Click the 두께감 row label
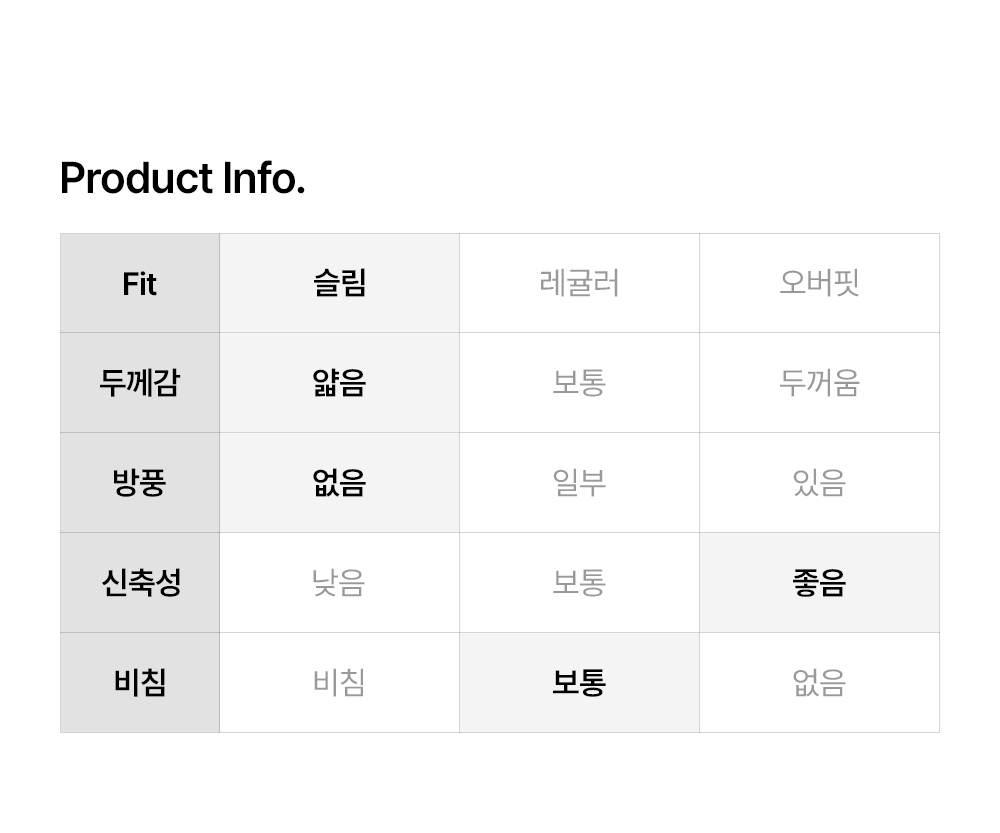The width and height of the screenshot is (1000, 833). 140,383
